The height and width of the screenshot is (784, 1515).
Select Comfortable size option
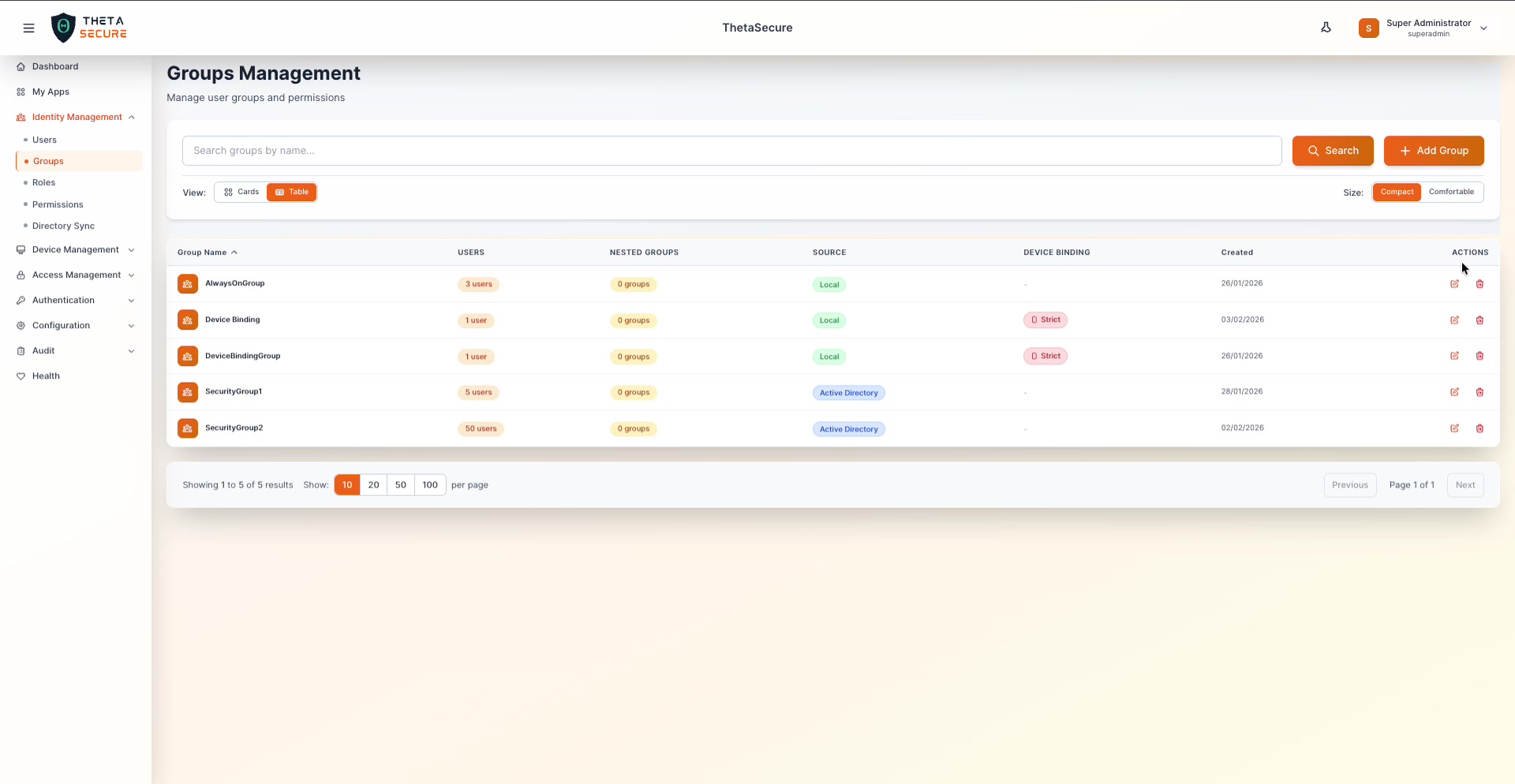point(1450,192)
